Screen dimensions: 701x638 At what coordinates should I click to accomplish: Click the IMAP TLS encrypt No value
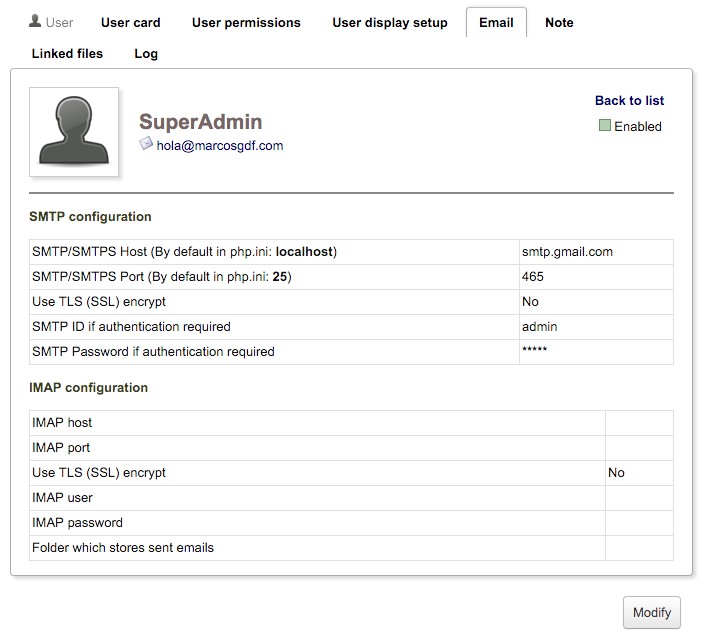click(x=616, y=473)
